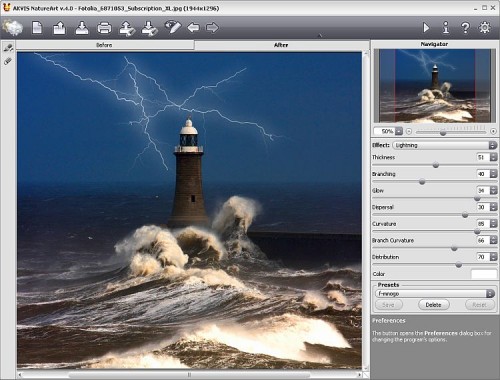Save guiding lines with pencil-down icon
This screenshot has height=380, width=500.
coord(149,28)
